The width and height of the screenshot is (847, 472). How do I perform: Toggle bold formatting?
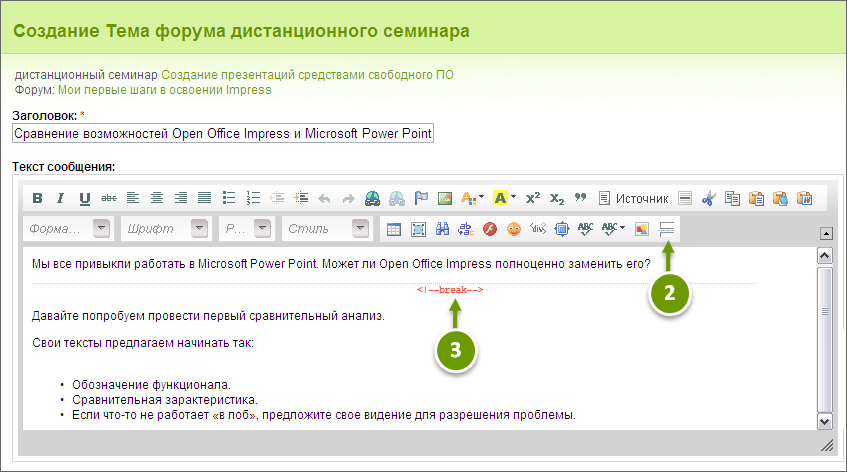(x=37, y=198)
